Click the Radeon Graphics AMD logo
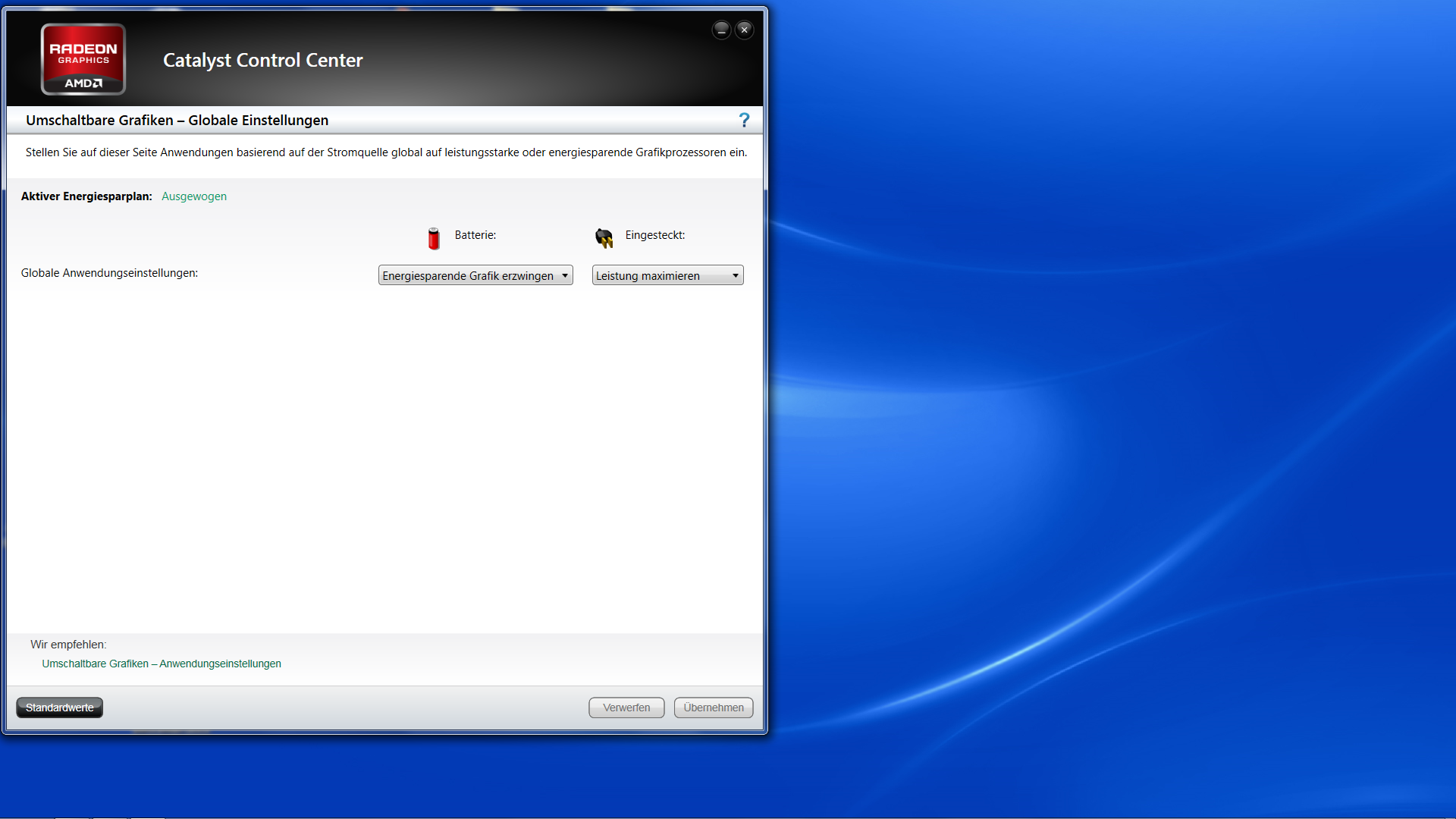 (83, 59)
